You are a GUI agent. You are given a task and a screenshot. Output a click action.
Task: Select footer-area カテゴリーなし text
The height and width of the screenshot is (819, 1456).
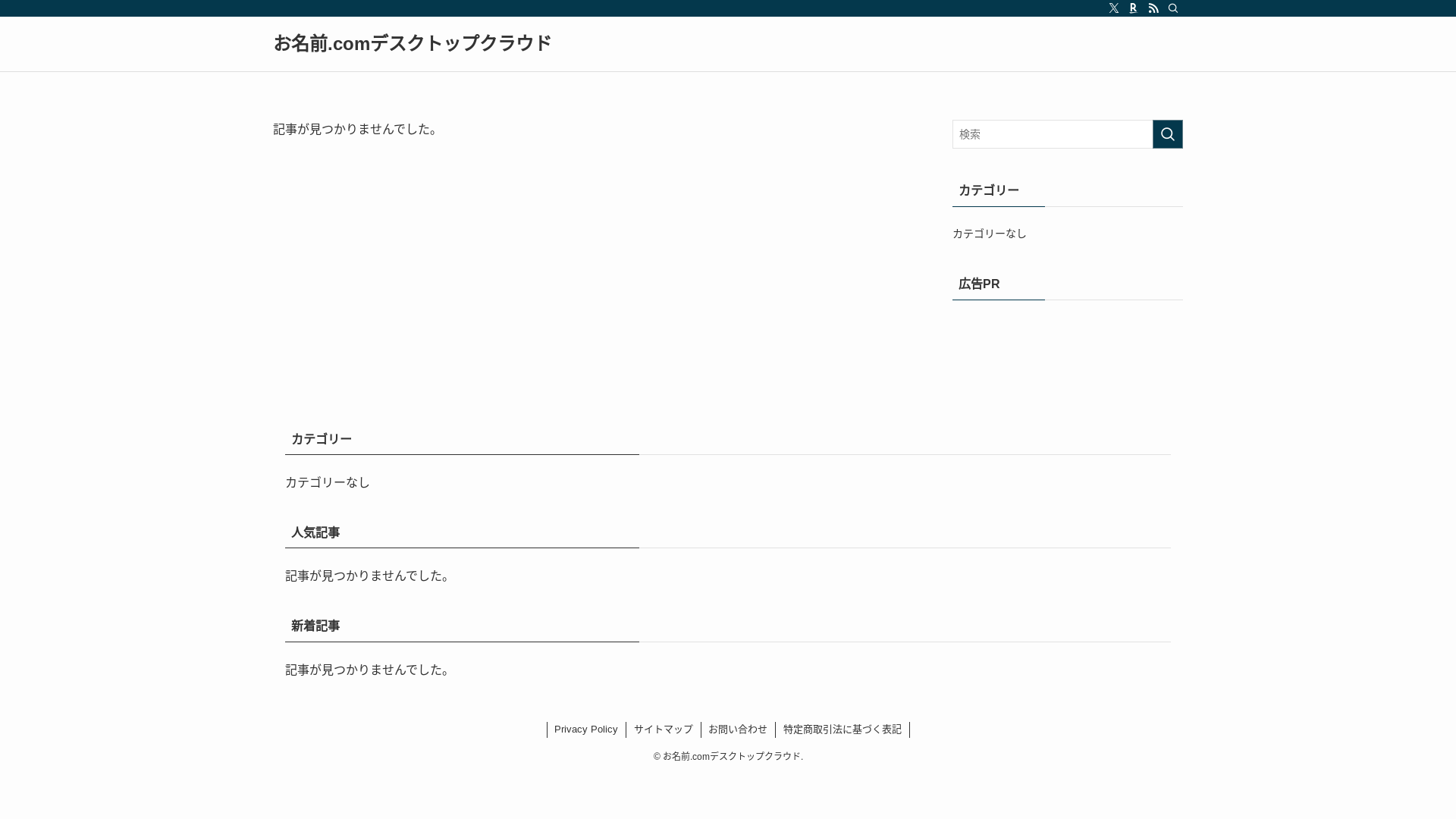328,482
